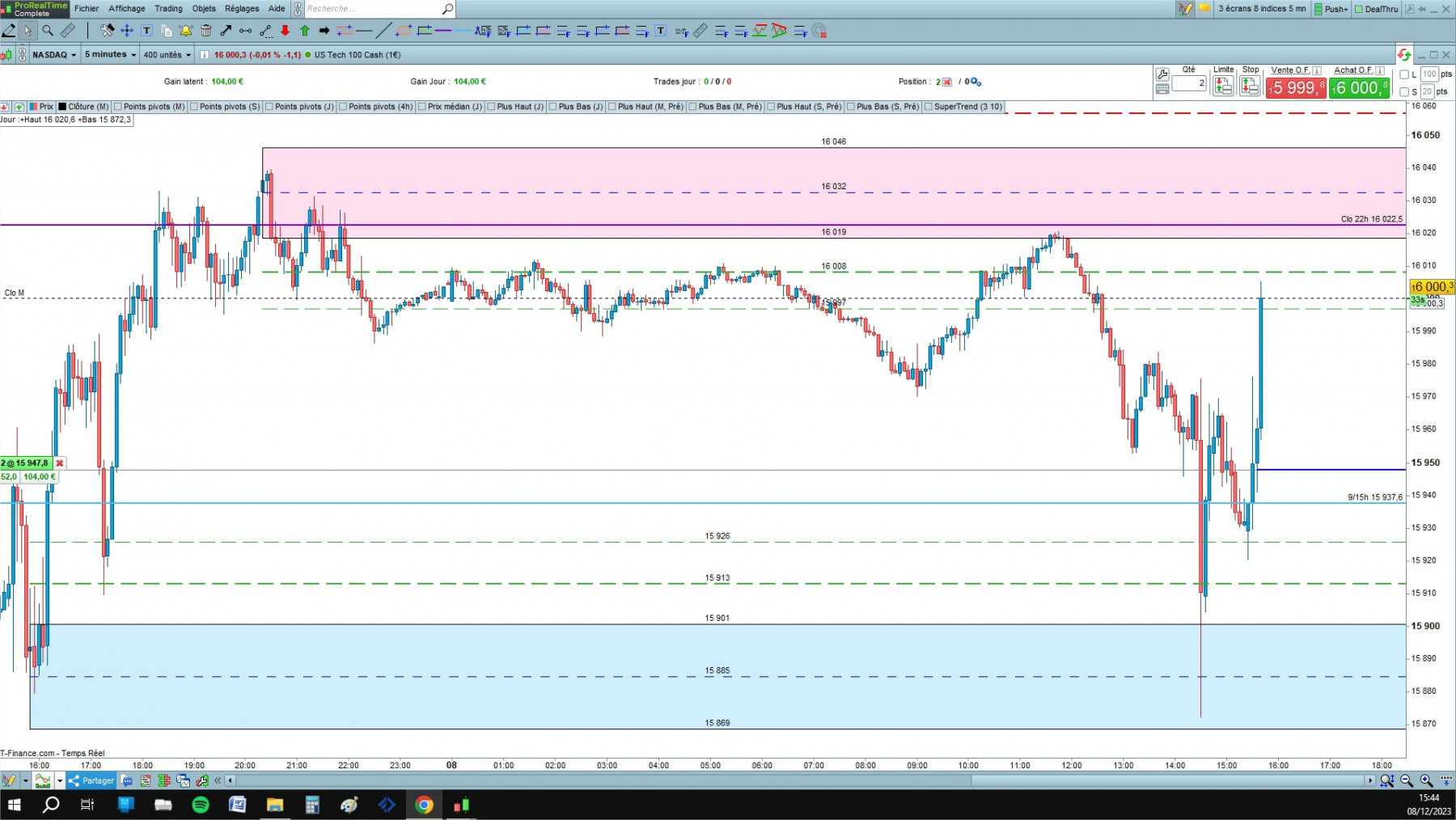The image size is (1456, 820).
Task: Select the ellipse drawing tool
Action: tap(404, 31)
